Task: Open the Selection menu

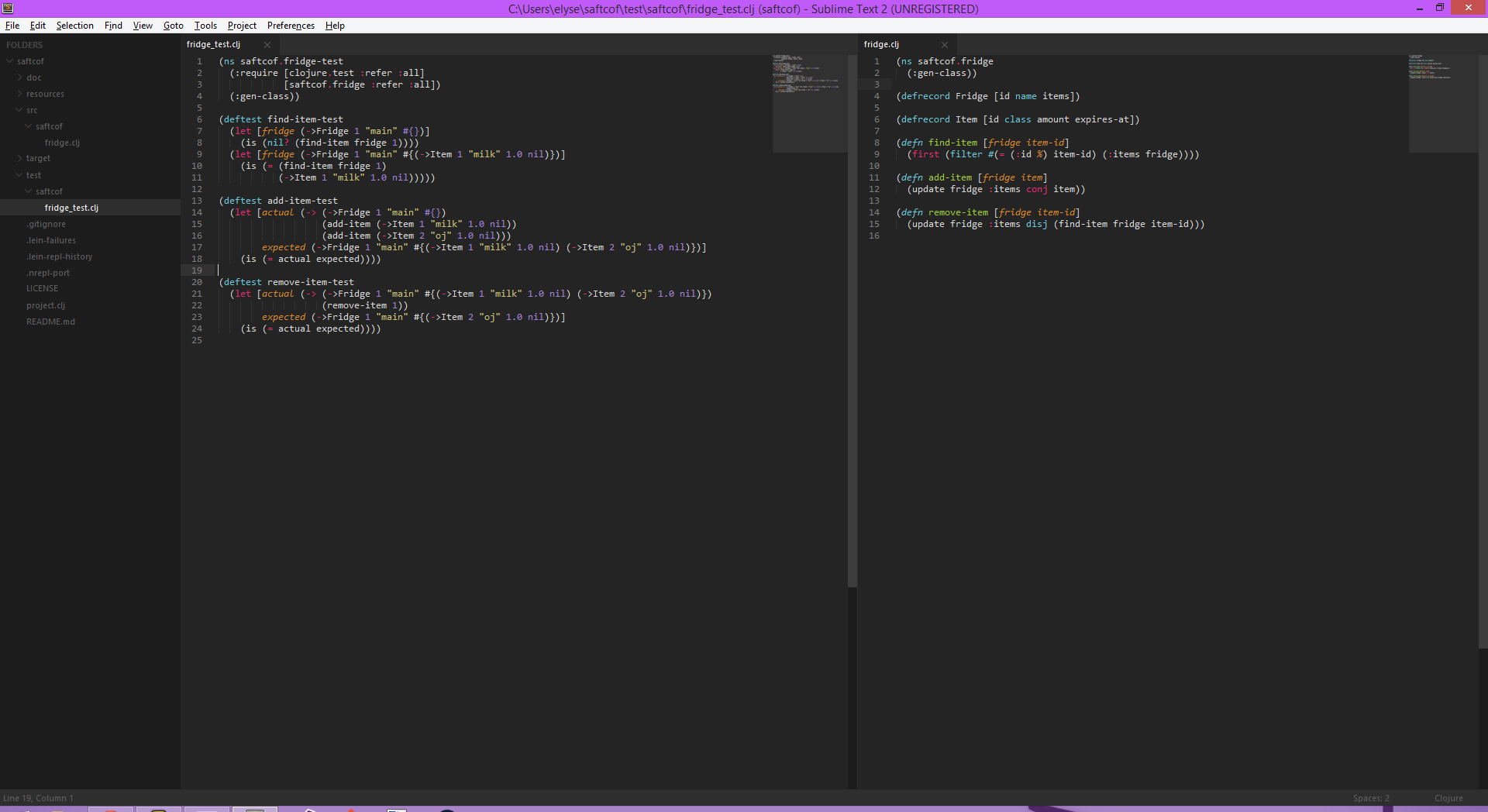Action: (x=75, y=26)
